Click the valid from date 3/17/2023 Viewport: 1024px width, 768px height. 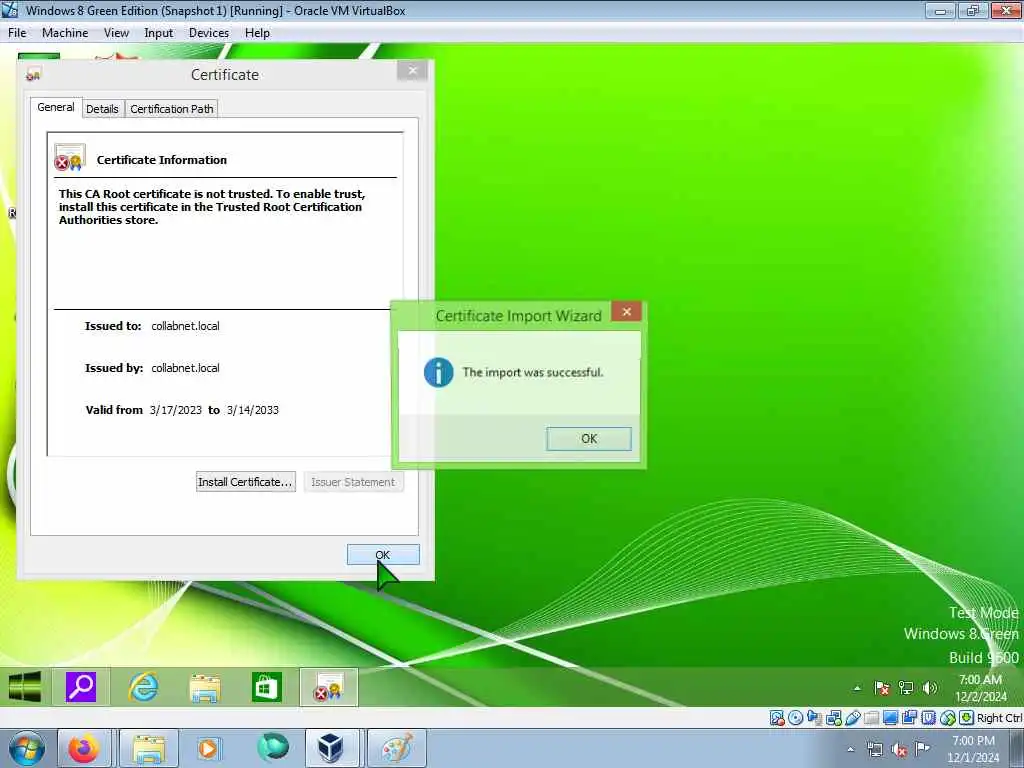click(176, 410)
